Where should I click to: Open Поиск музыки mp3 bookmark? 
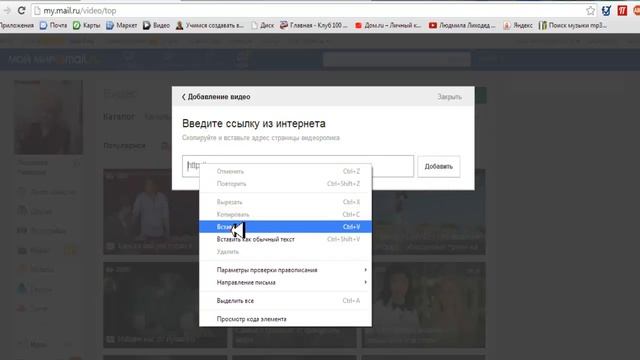[573, 25]
